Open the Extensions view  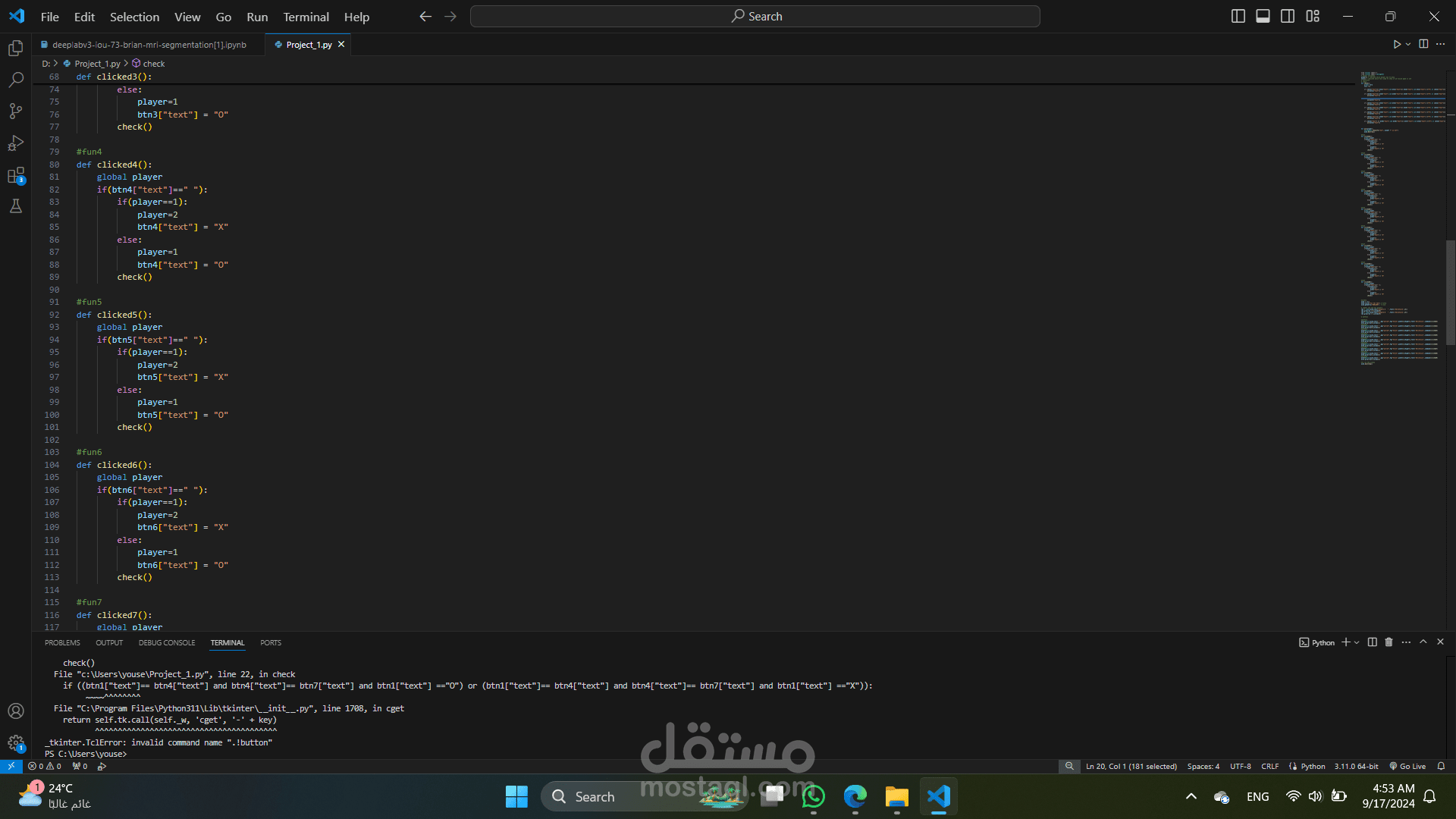16,175
